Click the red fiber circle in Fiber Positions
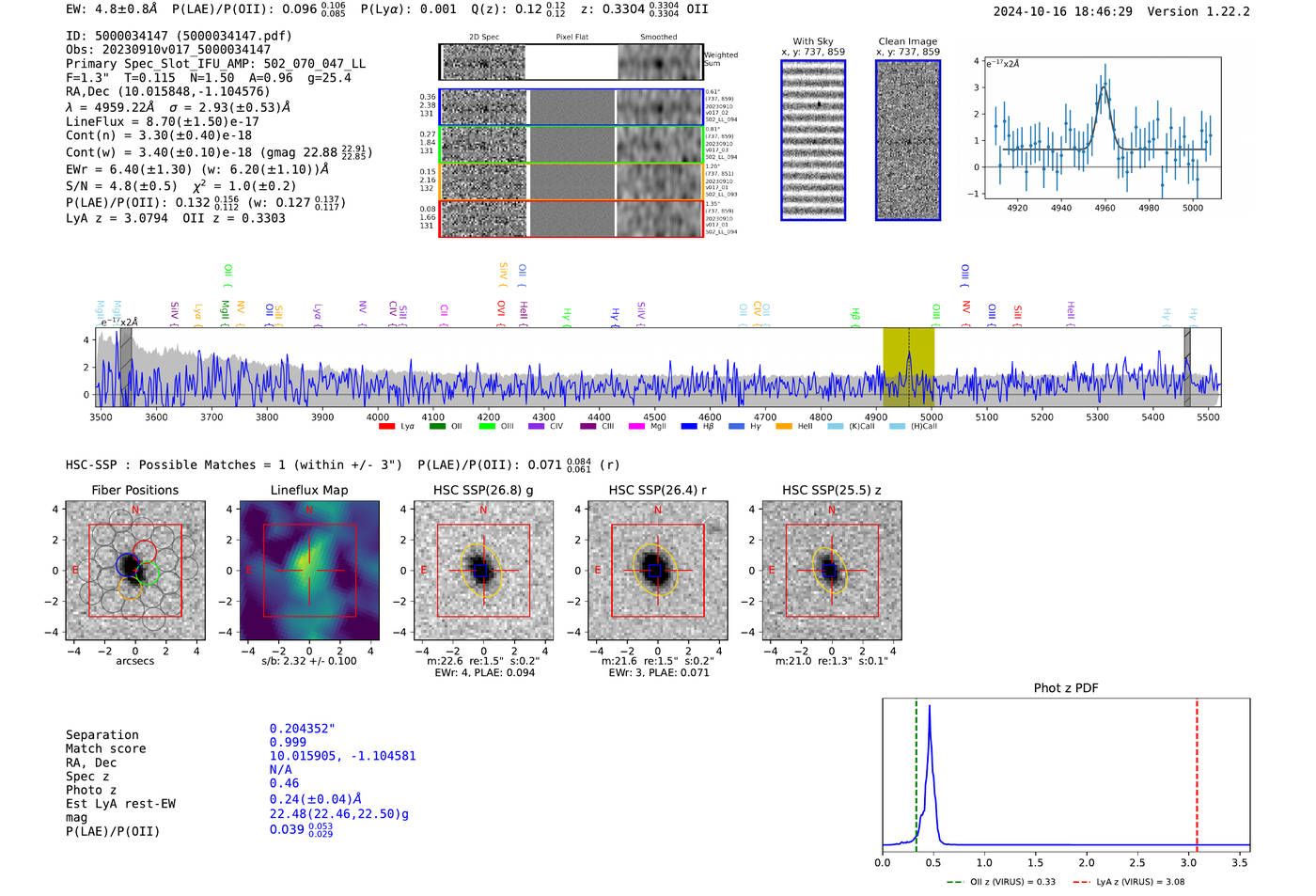1316x896 pixels. click(145, 553)
